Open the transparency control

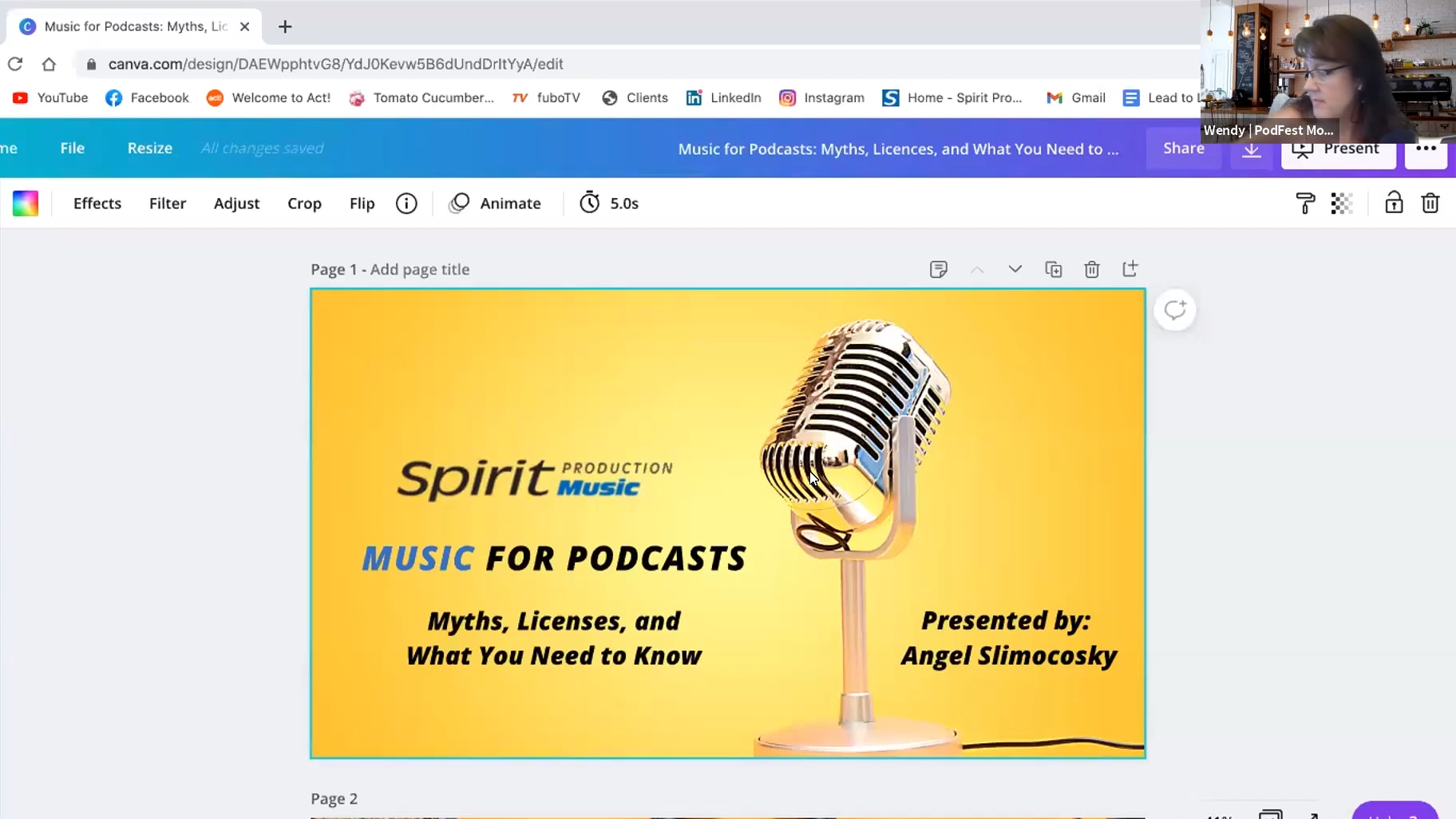coord(1343,203)
